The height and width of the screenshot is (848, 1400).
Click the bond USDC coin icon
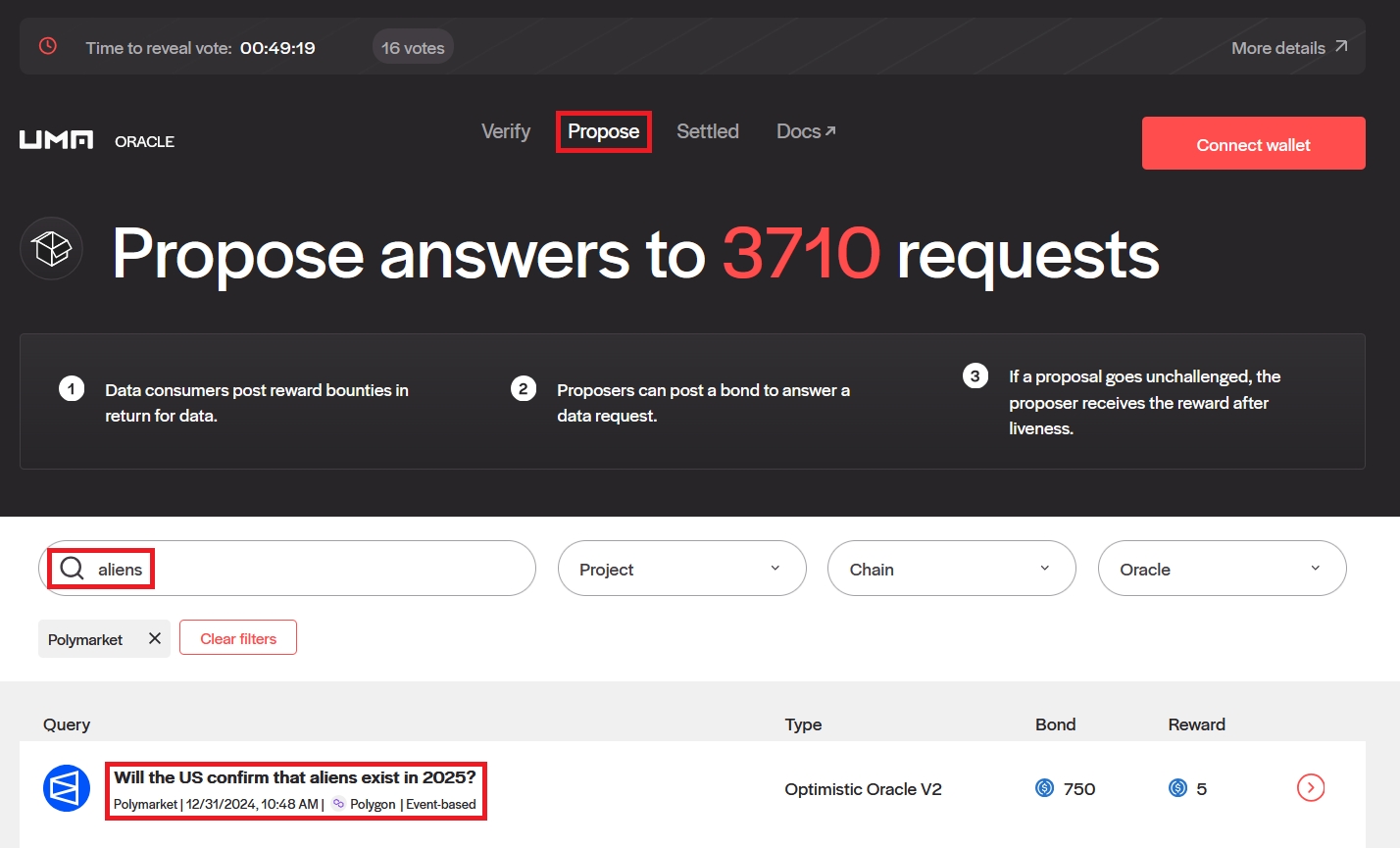tap(1045, 788)
